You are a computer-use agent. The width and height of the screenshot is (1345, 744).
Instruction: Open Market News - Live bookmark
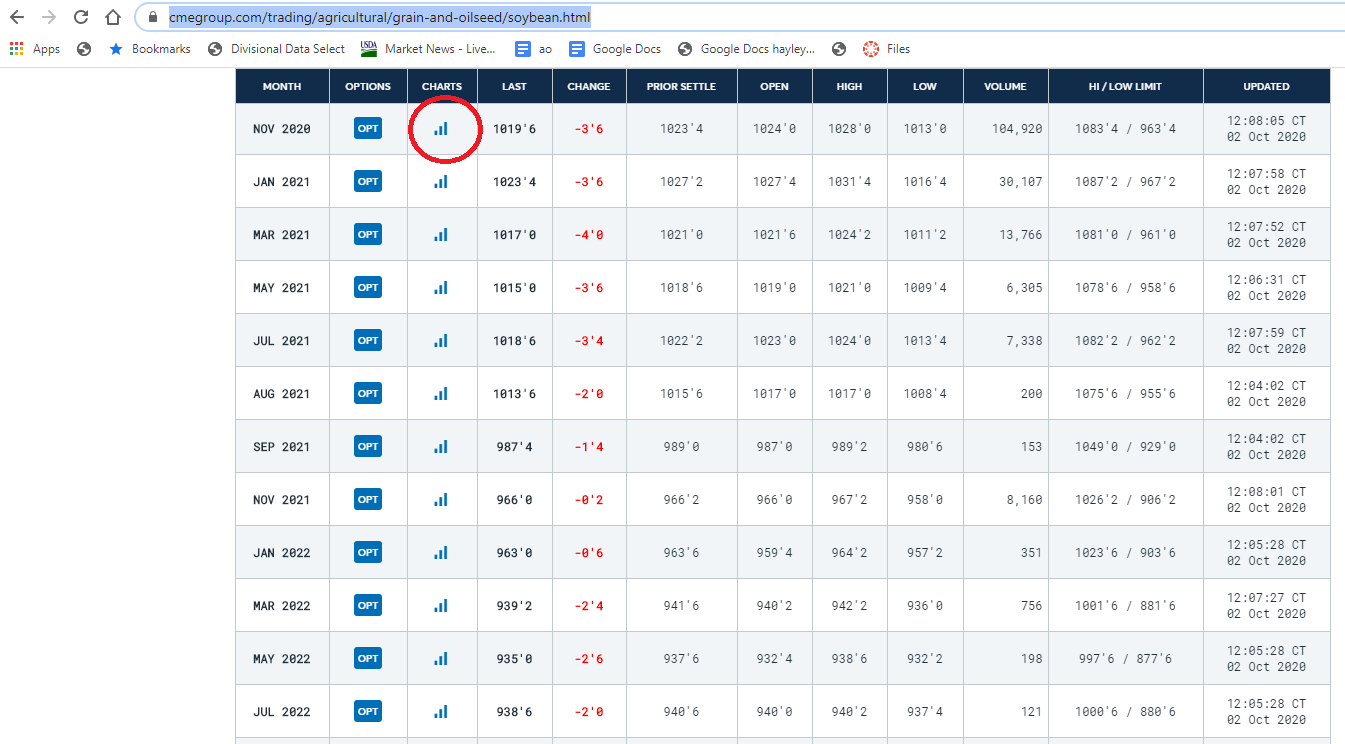click(429, 49)
